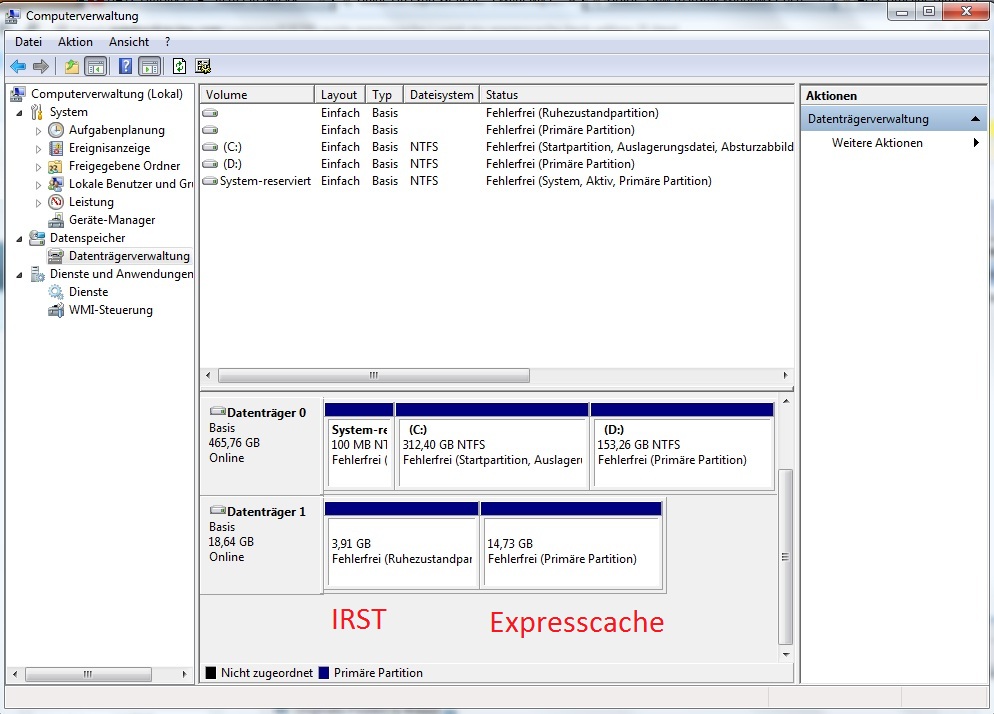Click the System tools node
The image size is (994, 714).
point(68,112)
